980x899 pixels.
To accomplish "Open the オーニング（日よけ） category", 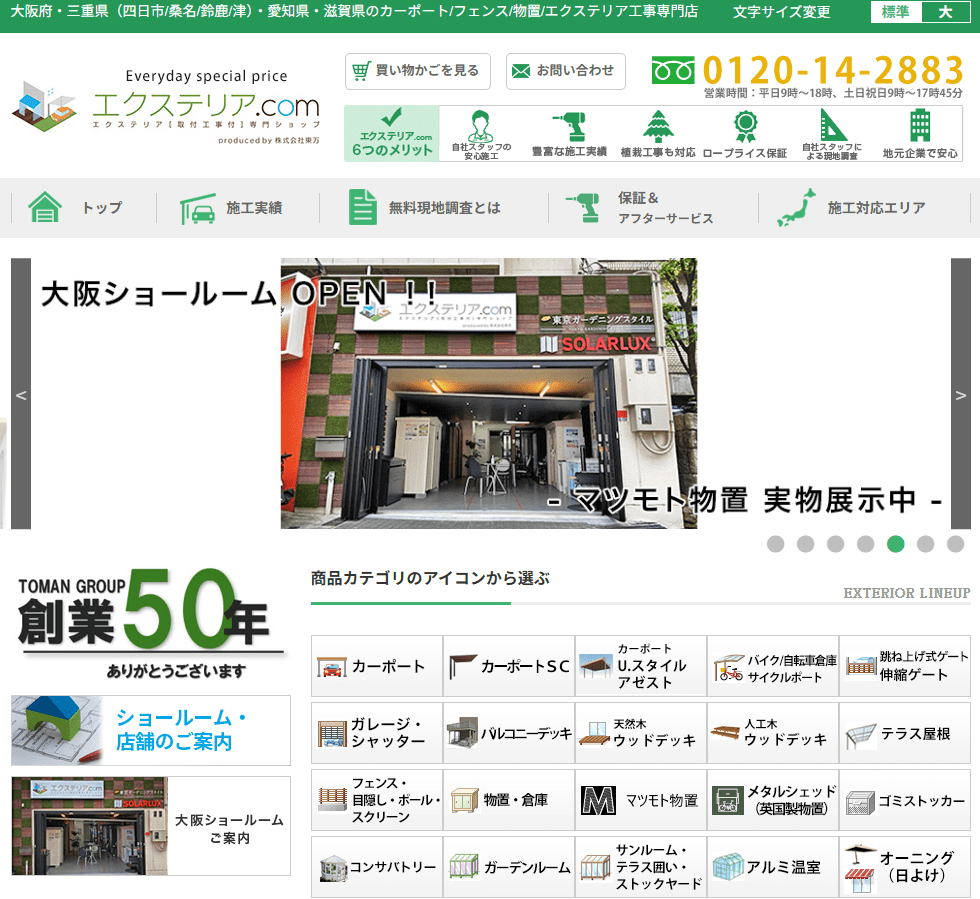I will (x=904, y=867).
